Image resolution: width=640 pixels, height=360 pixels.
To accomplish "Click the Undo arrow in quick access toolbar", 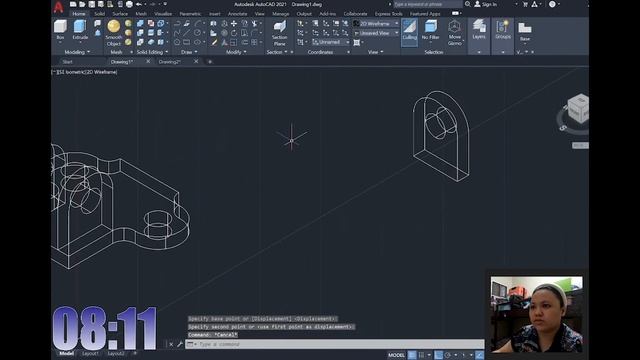I will 139,4.
